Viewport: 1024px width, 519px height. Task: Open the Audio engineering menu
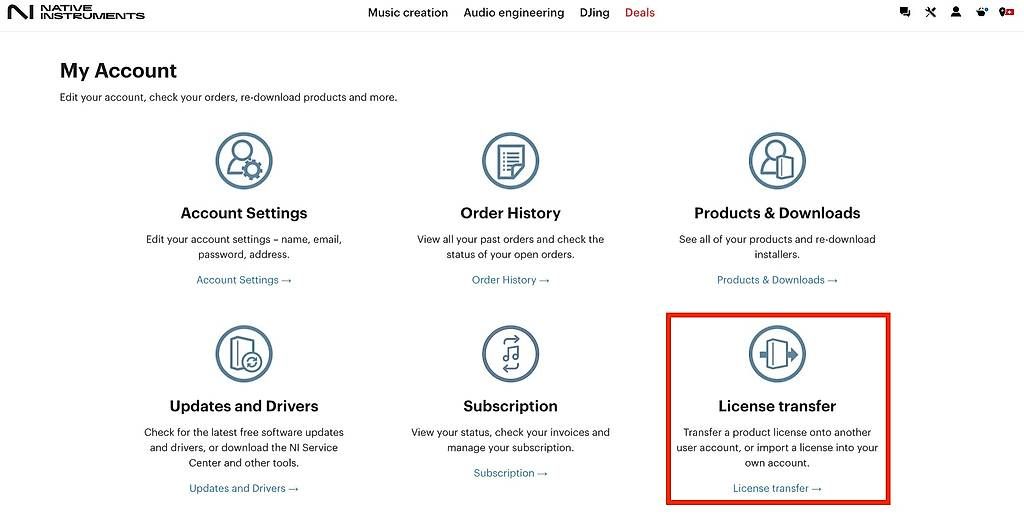[x=514, y=12]
